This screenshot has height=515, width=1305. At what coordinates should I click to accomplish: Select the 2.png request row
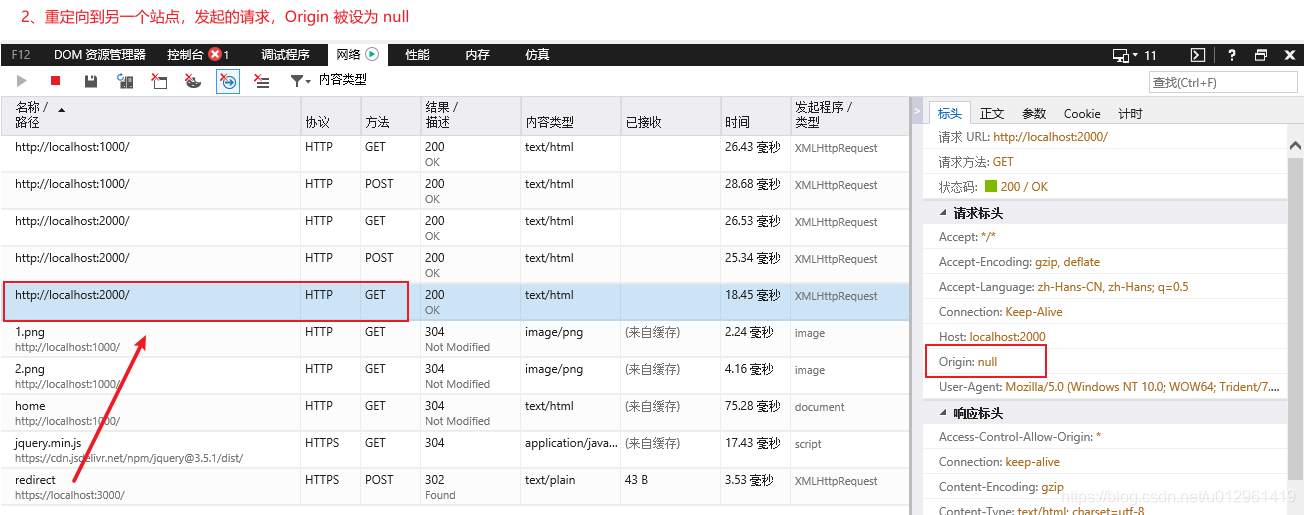[454, 376]
